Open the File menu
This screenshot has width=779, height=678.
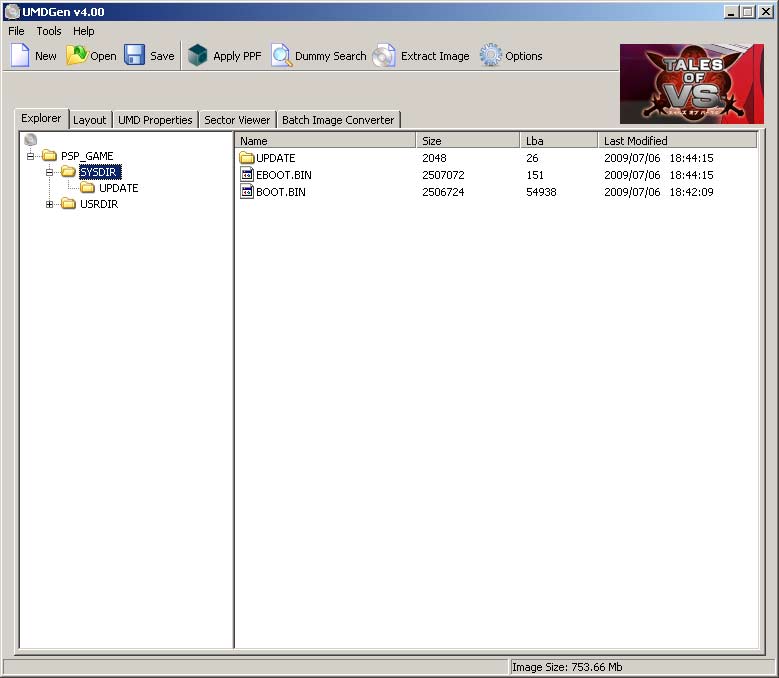(x=16, y=31)
